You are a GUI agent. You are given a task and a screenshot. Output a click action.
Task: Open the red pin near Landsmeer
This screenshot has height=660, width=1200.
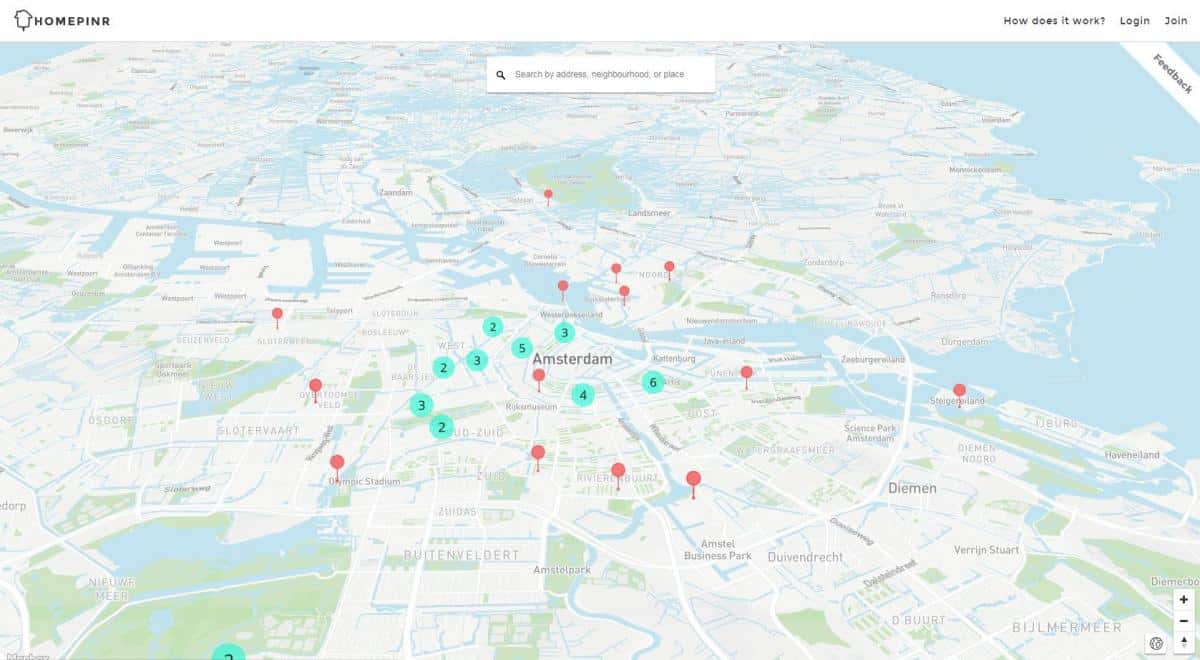(548, 194)
